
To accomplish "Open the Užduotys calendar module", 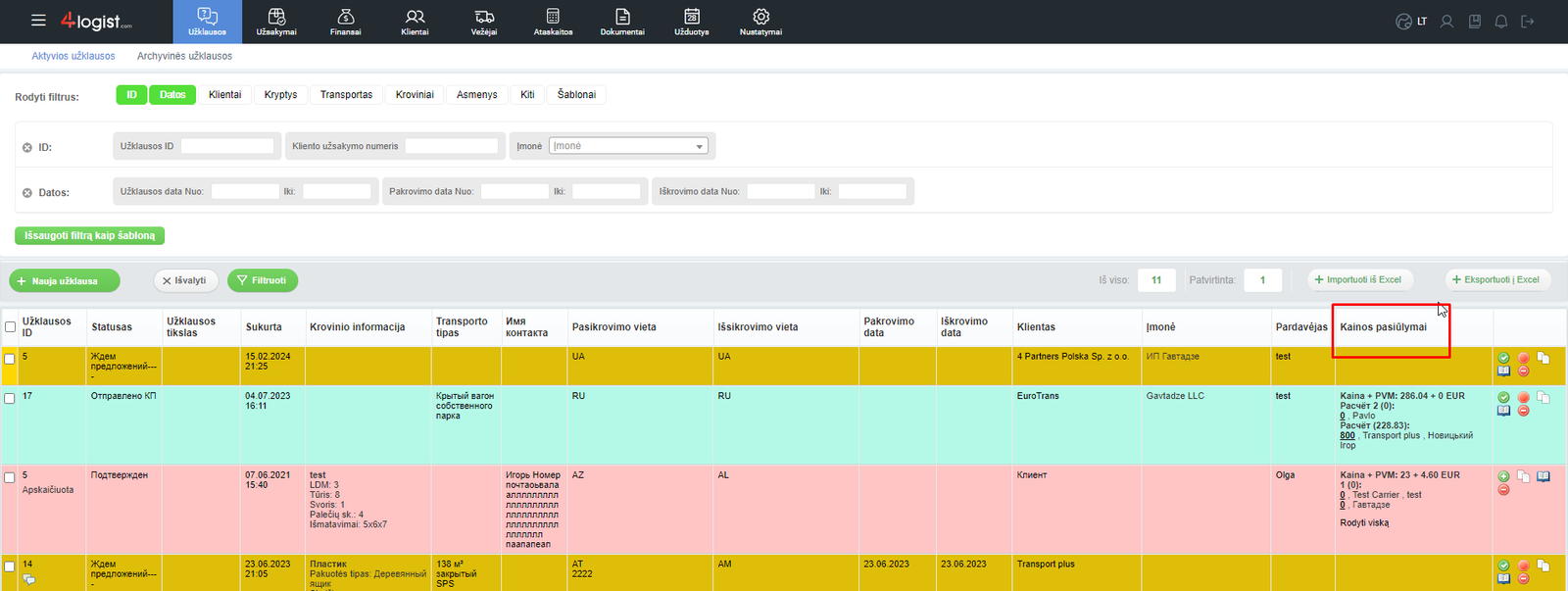I will (x=692, y=22).
